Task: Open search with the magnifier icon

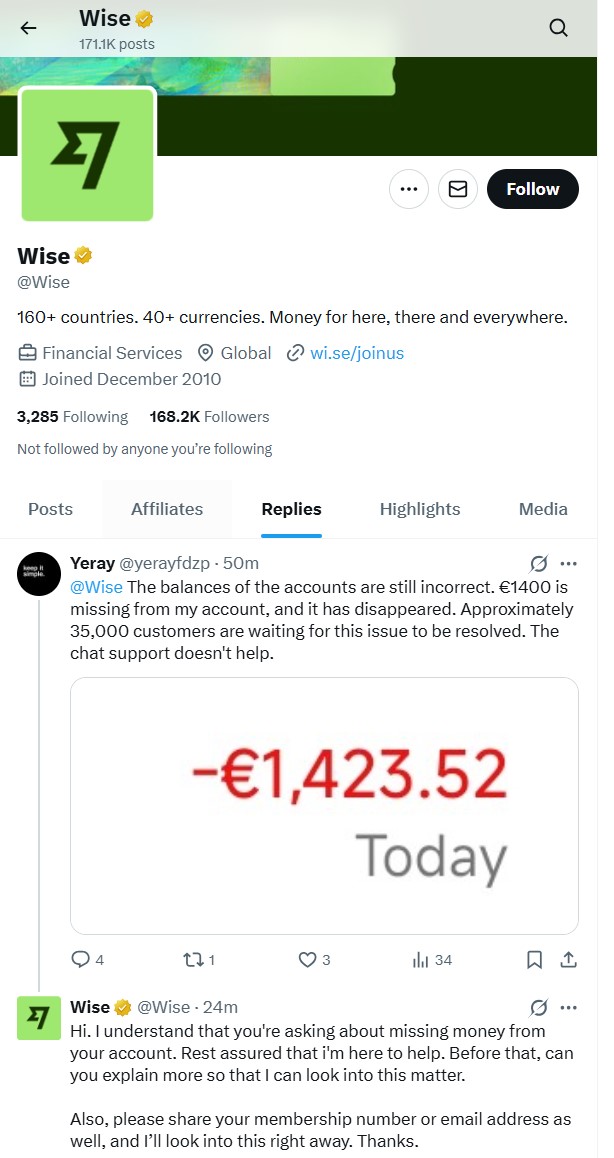Action: tap(559, 28)
